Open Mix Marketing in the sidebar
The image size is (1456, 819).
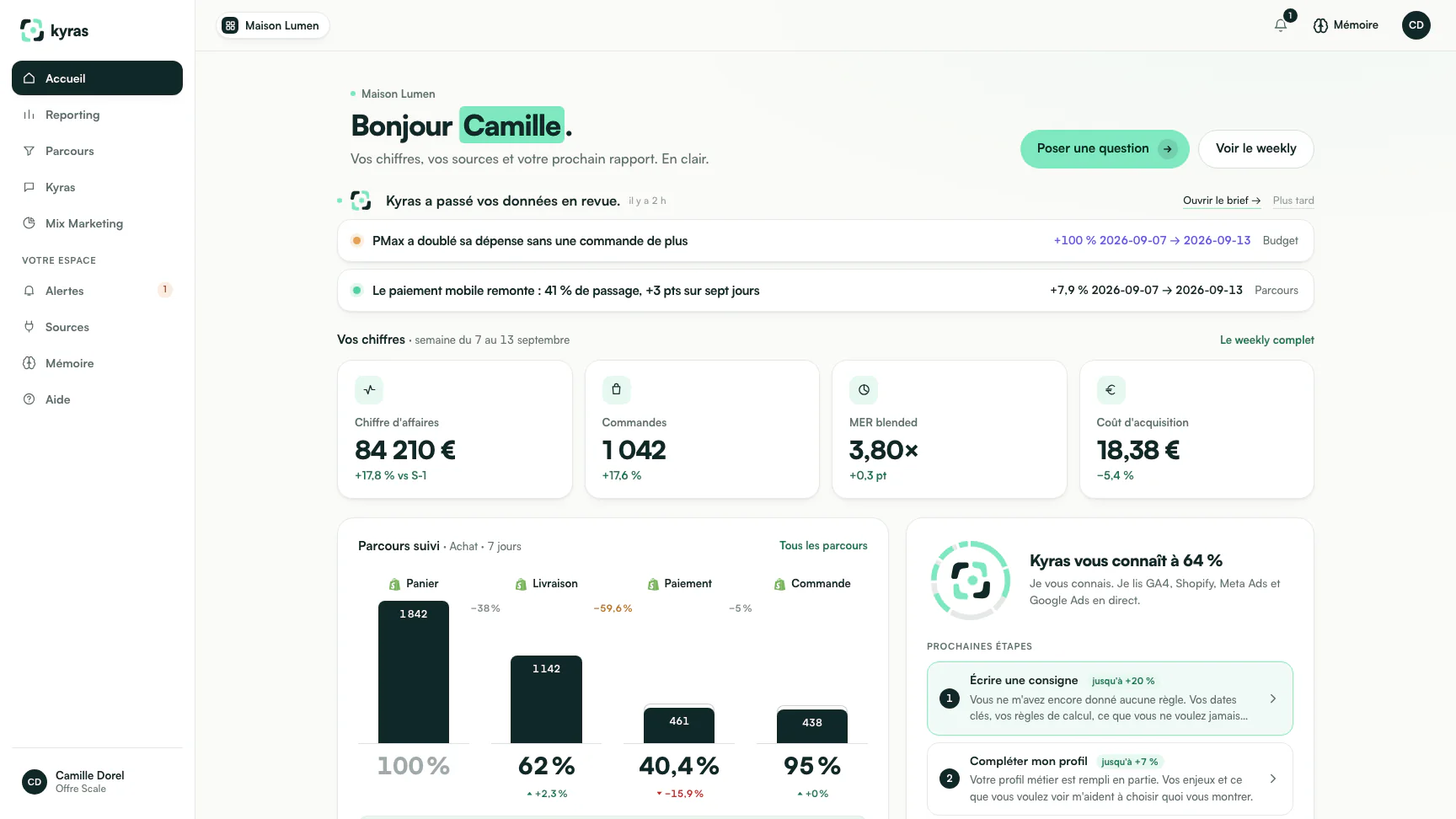97,223
